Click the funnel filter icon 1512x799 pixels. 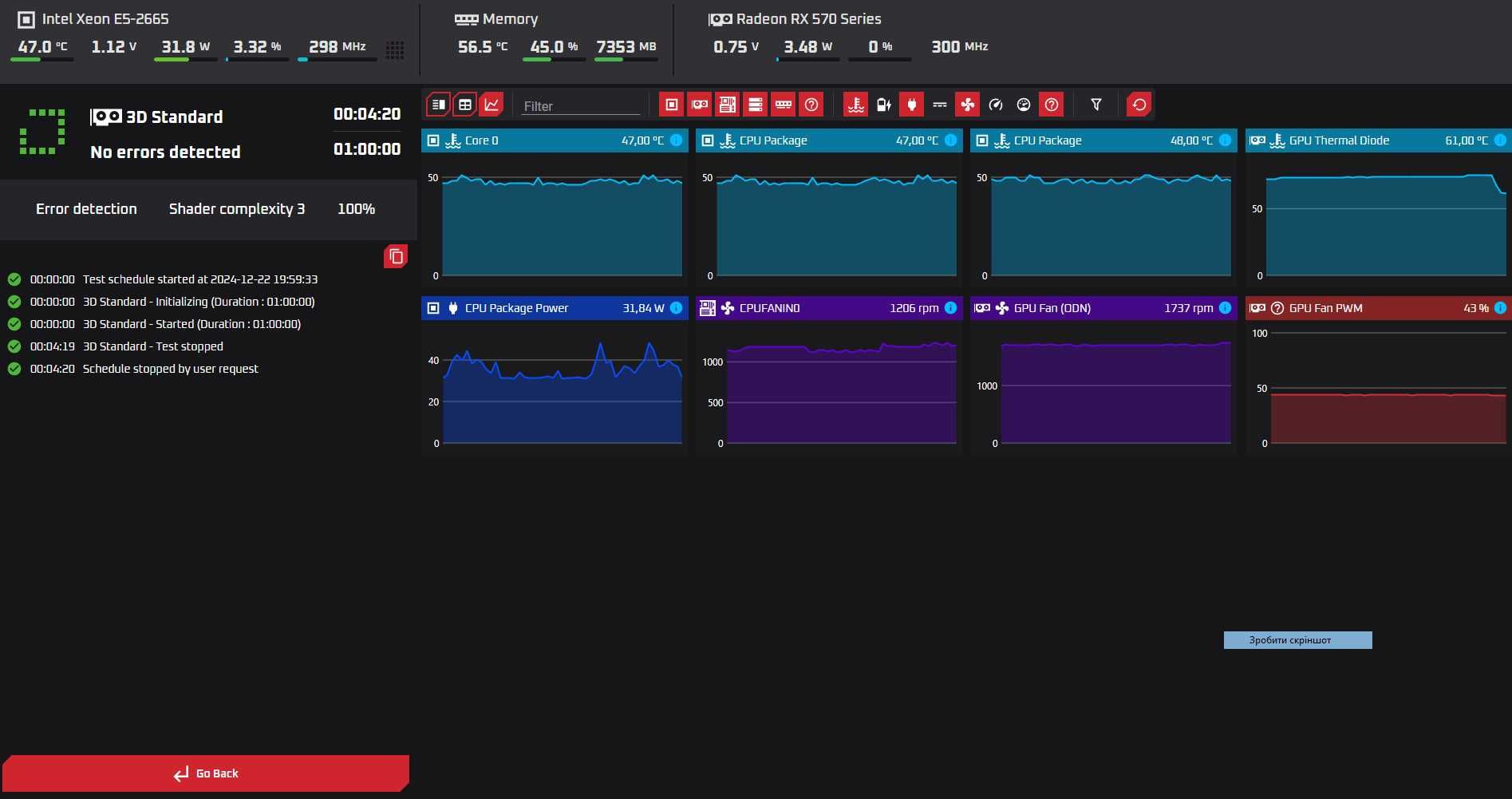[1096, 105]
